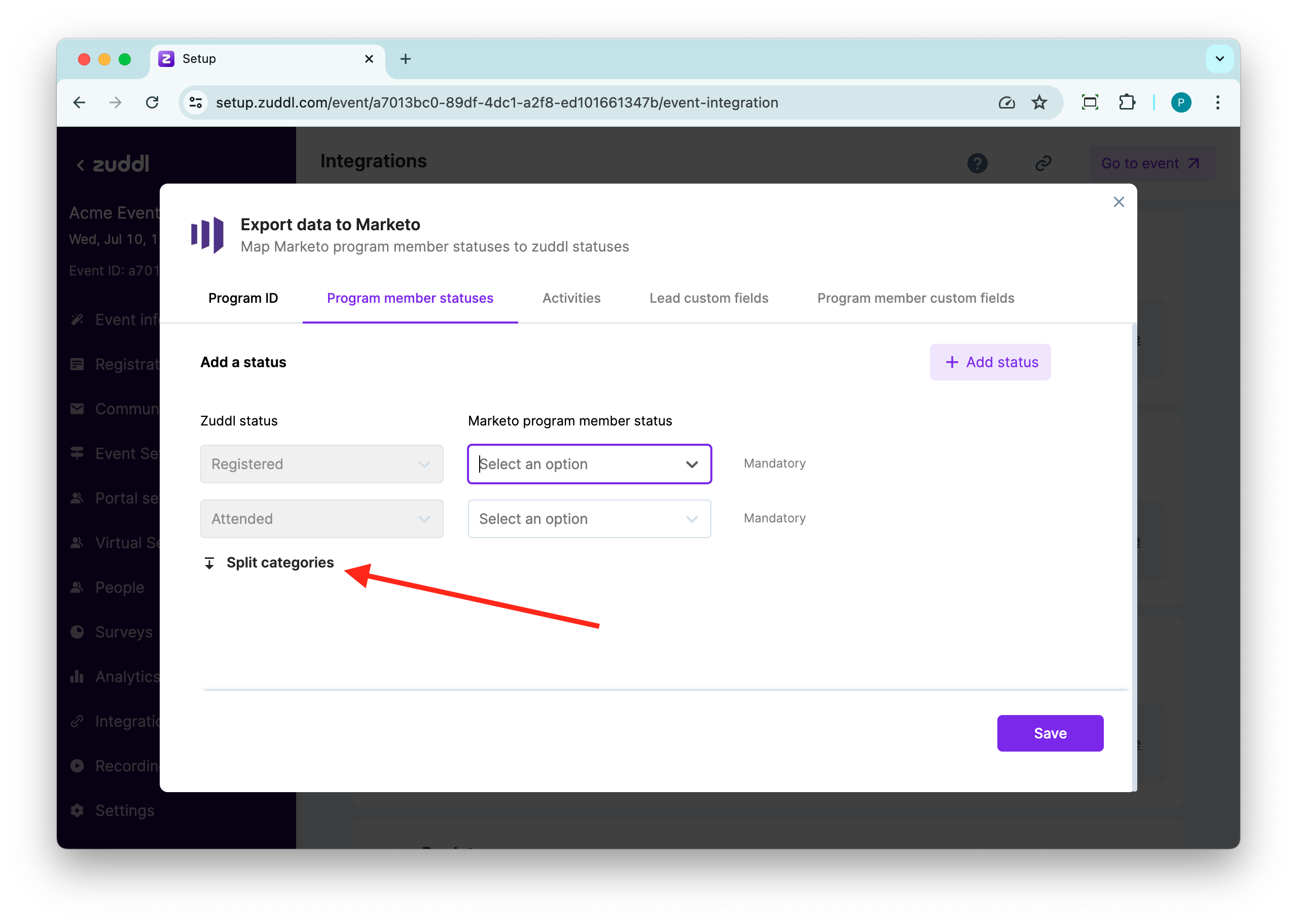Image resolution: width=1297 pixels, height=924 pixels.
Task: Bookmark this page with the star icon
Action: (x=1039, y=102)
